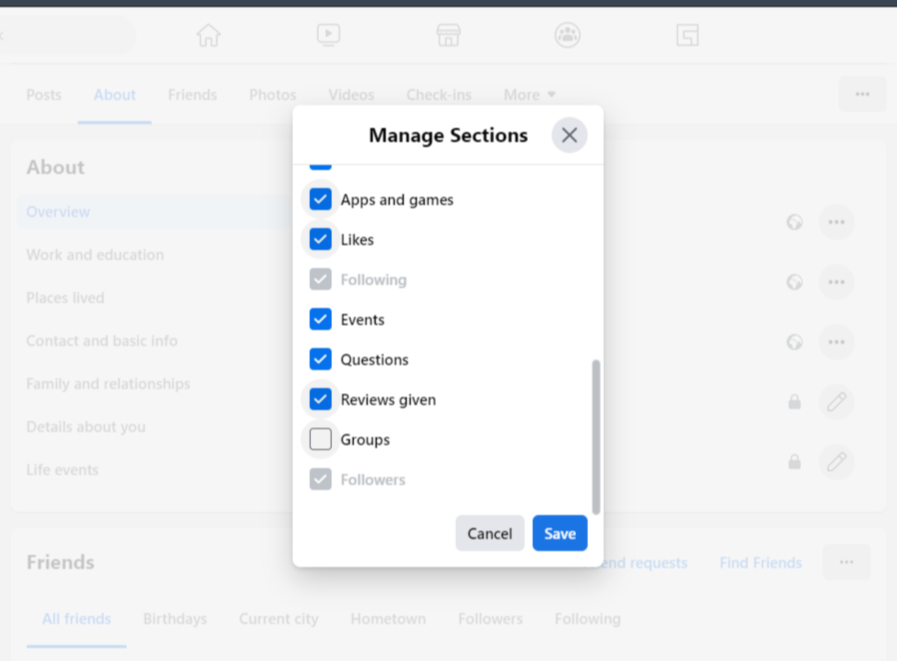897x661 pixels.
Task: Open the third About row options menu
Action: [836, 342]
